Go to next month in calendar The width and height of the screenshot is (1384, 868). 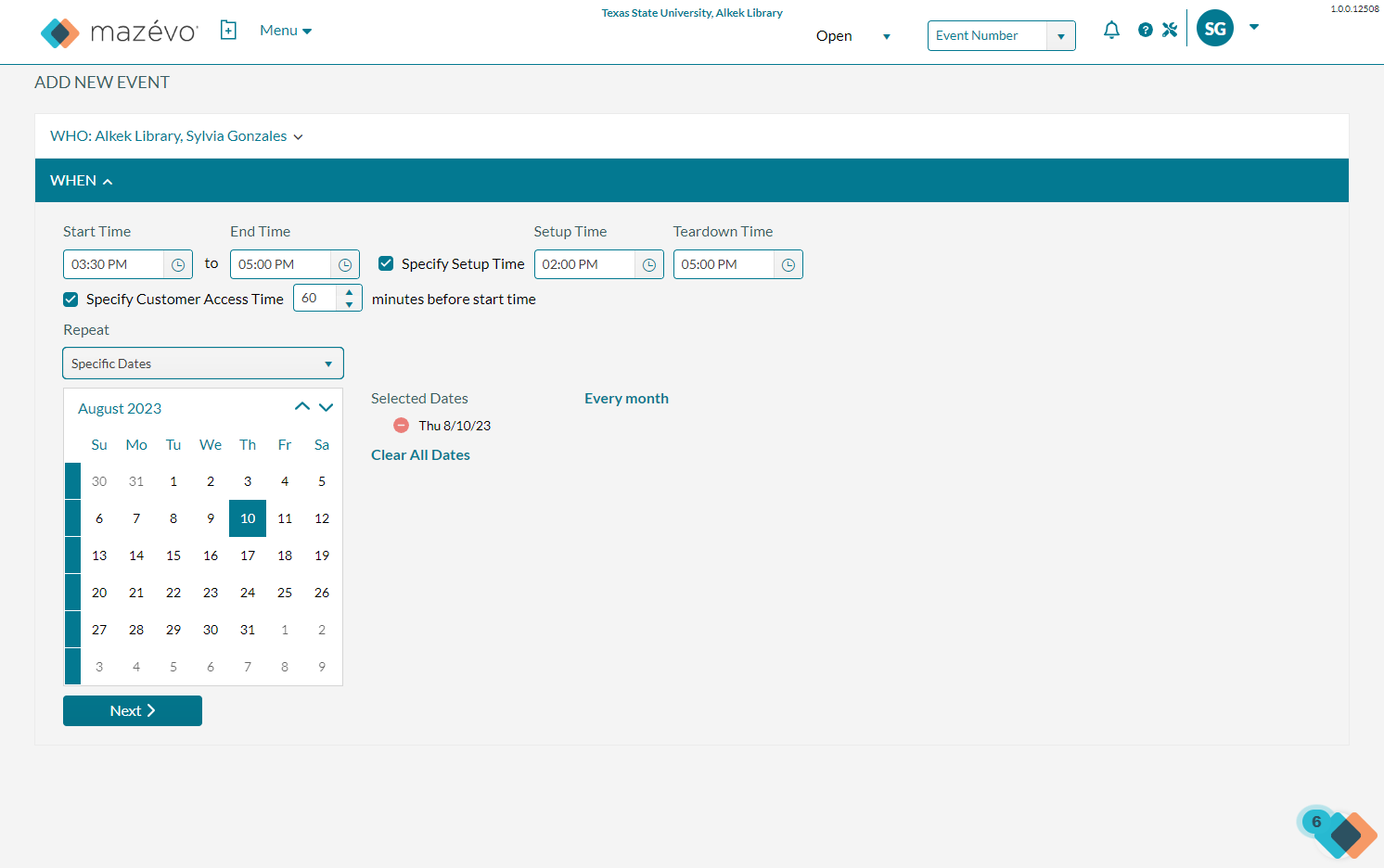[327, 407]
